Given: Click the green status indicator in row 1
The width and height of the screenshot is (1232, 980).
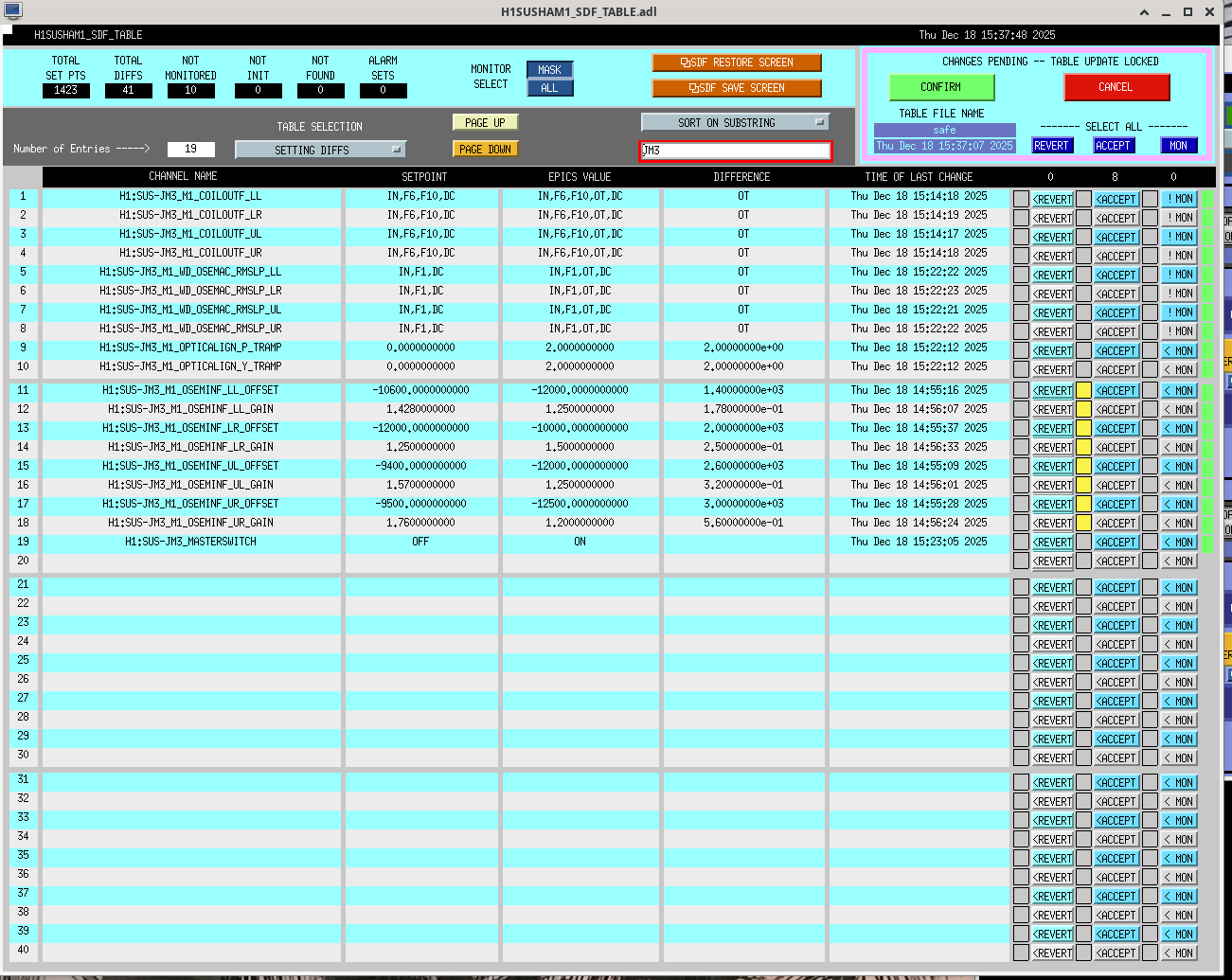Looking at the screenshot, I should (x=1207, y=199).
